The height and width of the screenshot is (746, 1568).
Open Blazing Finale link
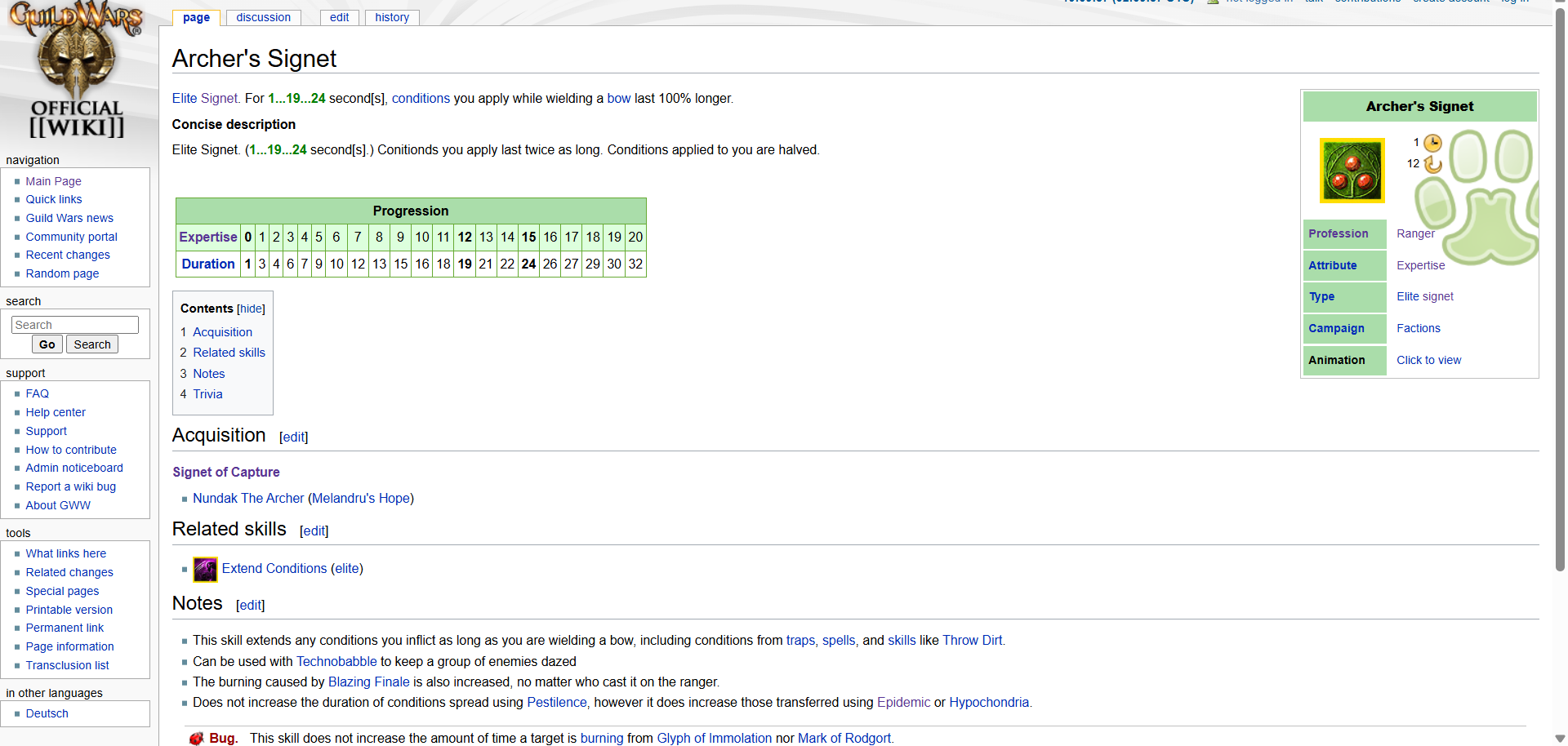(x=369, y=682)
